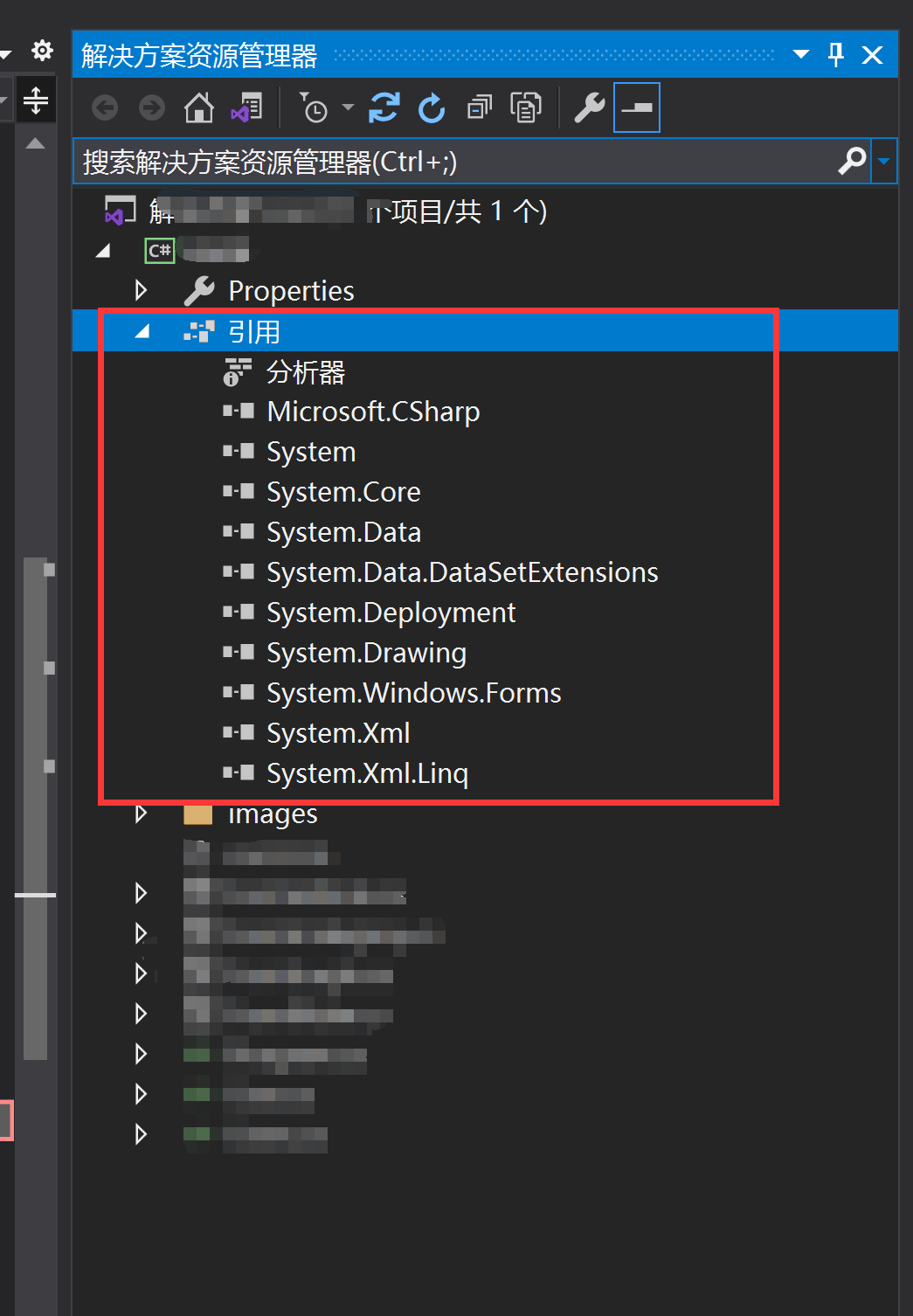
Task: Expand the images folder node
Action: (142, 814)
